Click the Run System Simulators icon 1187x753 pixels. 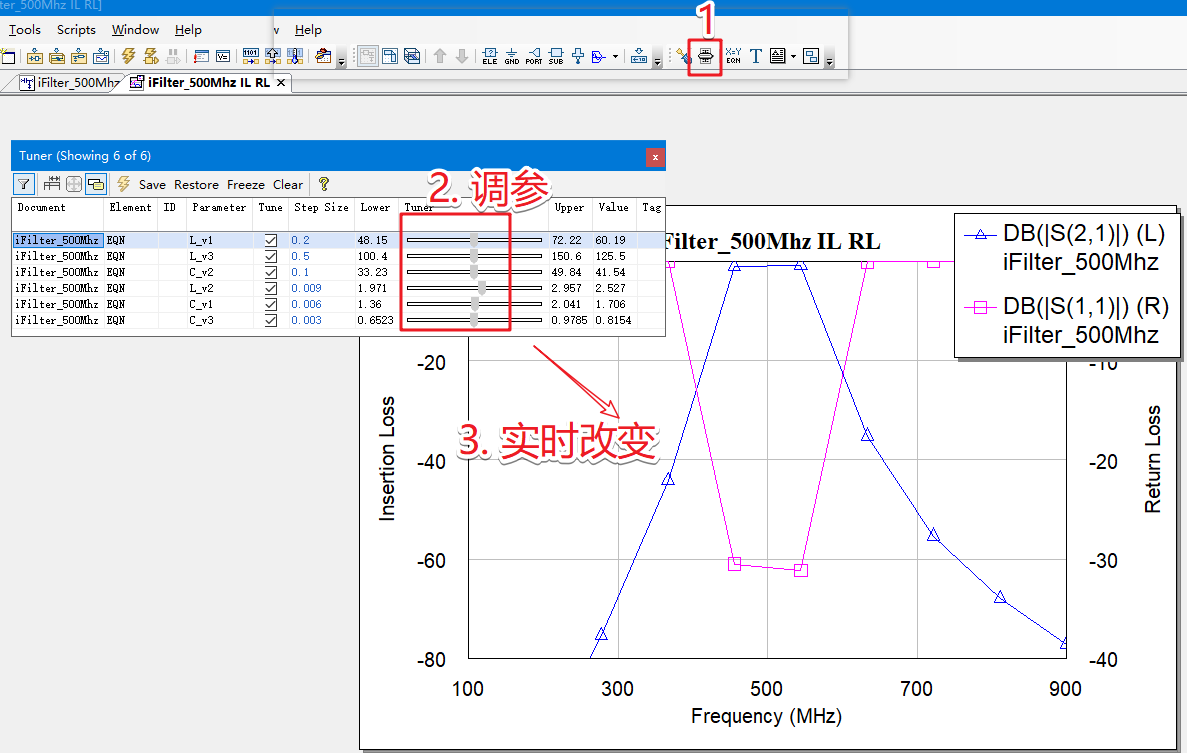(x=151, y=56)
